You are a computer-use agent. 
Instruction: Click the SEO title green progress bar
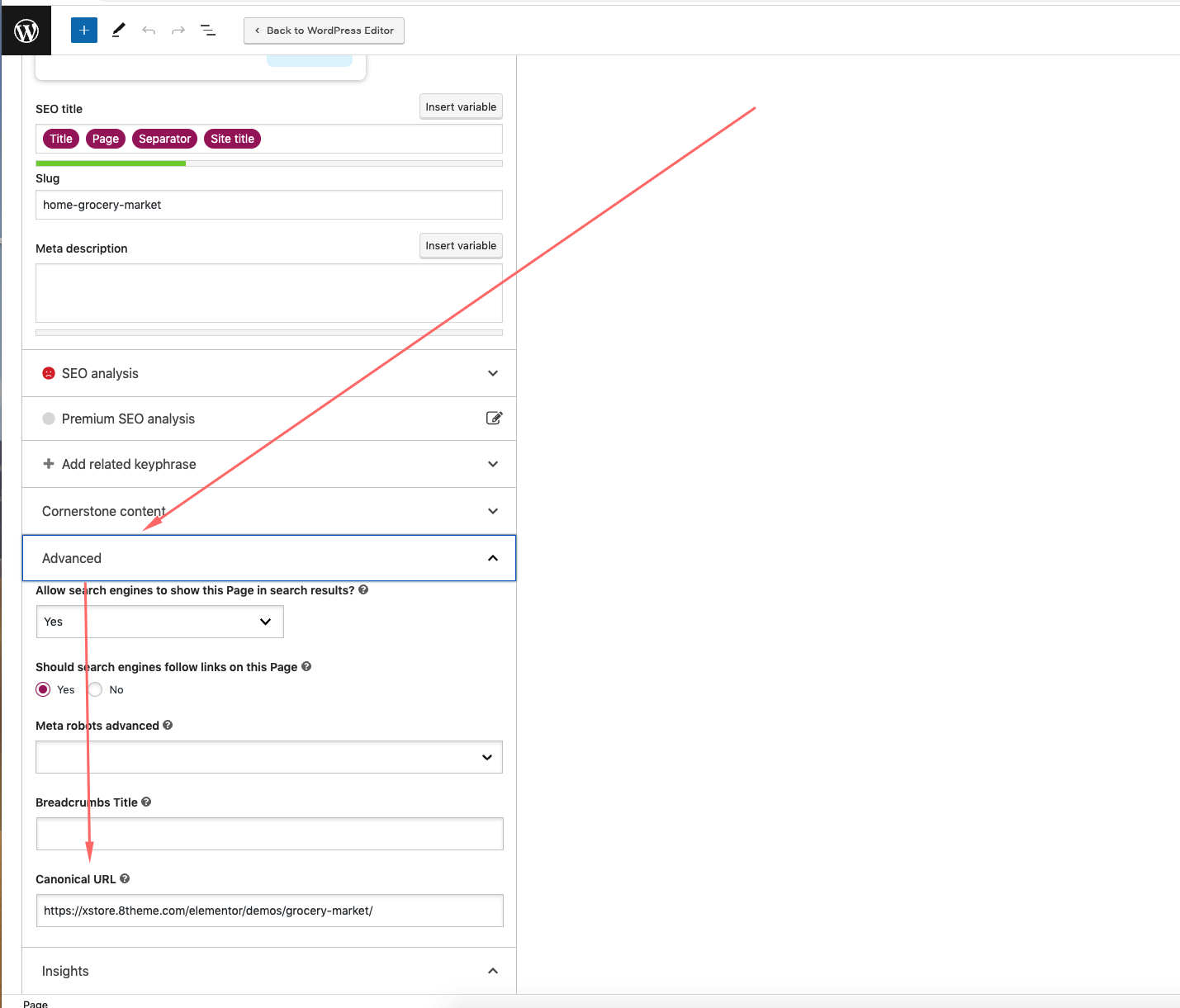111,163
